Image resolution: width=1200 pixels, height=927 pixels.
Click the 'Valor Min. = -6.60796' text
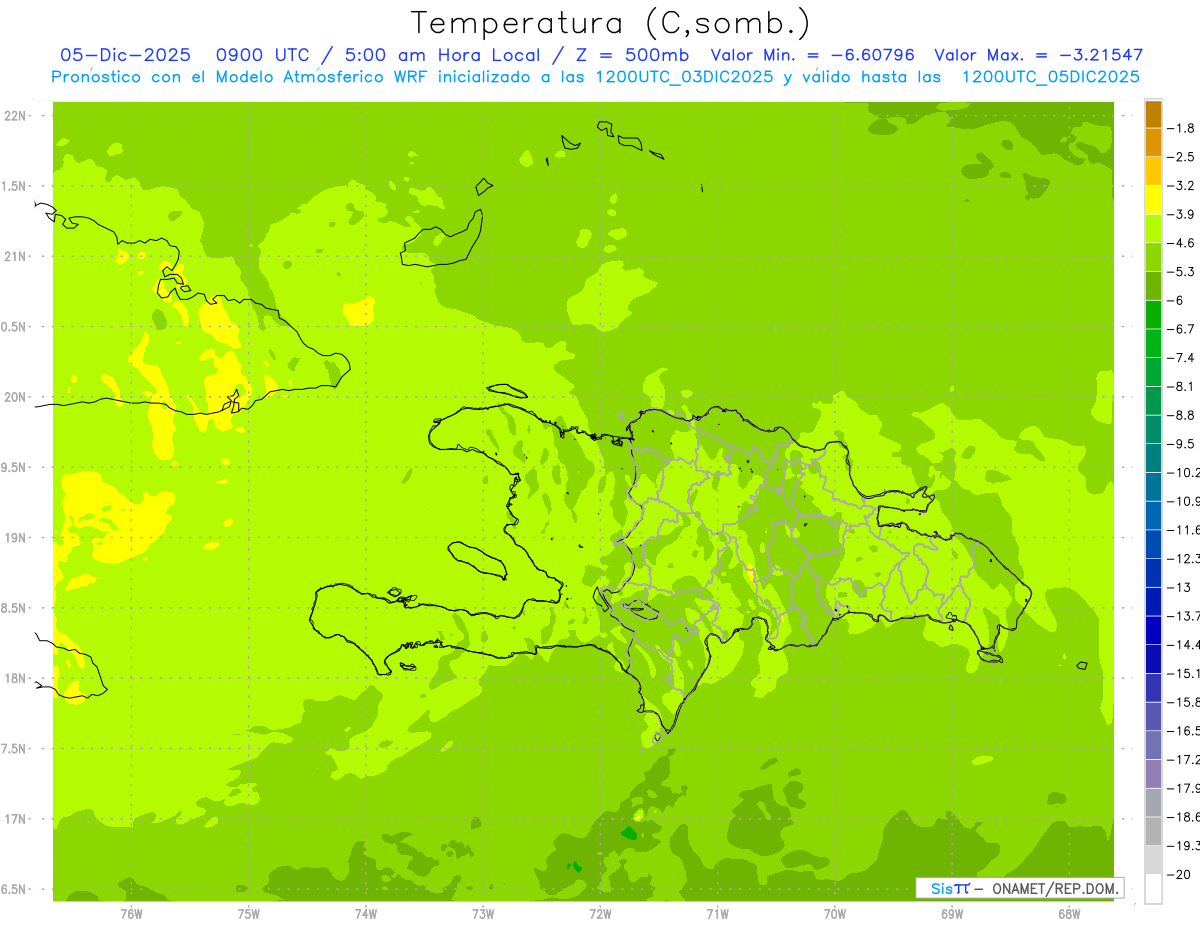pyautogui.click(x=812, y=55)
